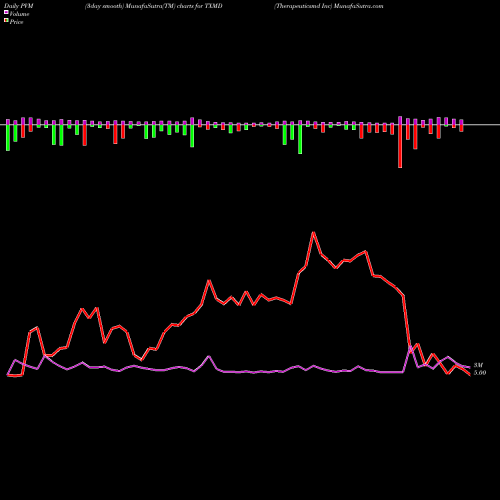This screenshot has height=500, width=500.
Task: Click the '5.60' price end label
Action: click(480, 373)
